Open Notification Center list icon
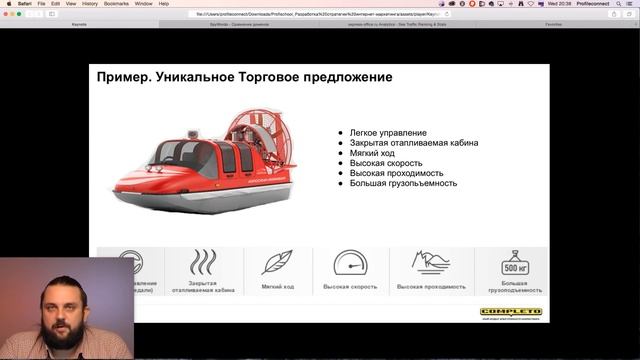The height and width of the screenshot is (360, 640). point(630,4)
